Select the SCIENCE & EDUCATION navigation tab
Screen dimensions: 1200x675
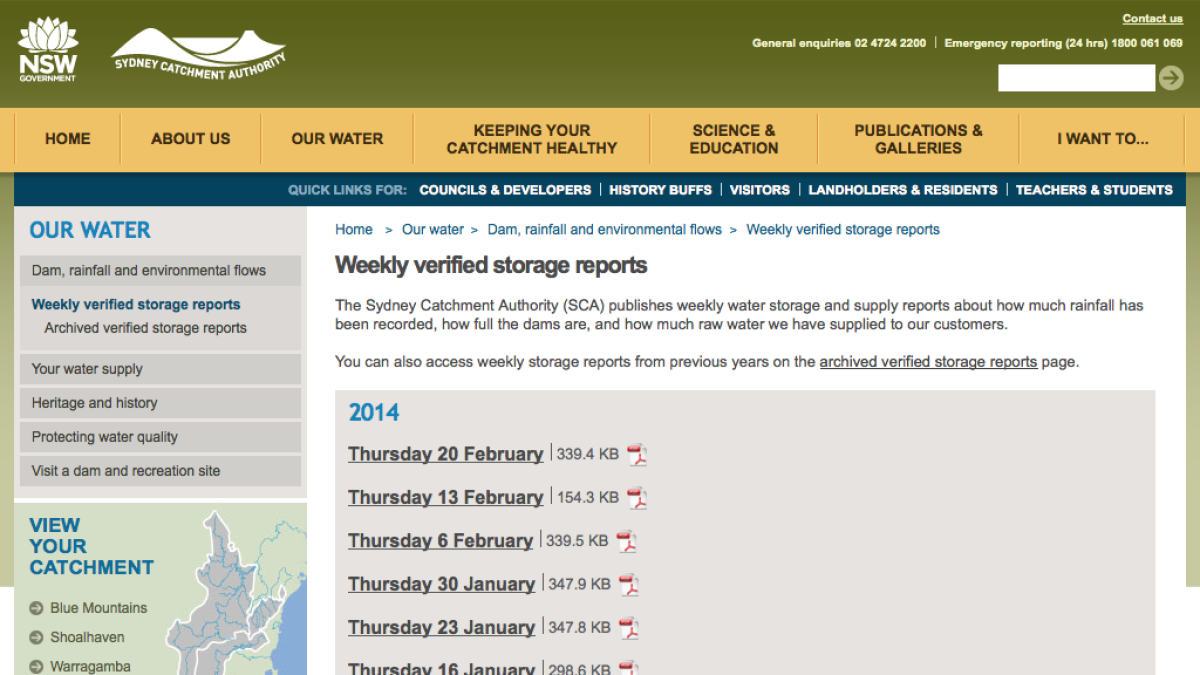pos(733,139)
